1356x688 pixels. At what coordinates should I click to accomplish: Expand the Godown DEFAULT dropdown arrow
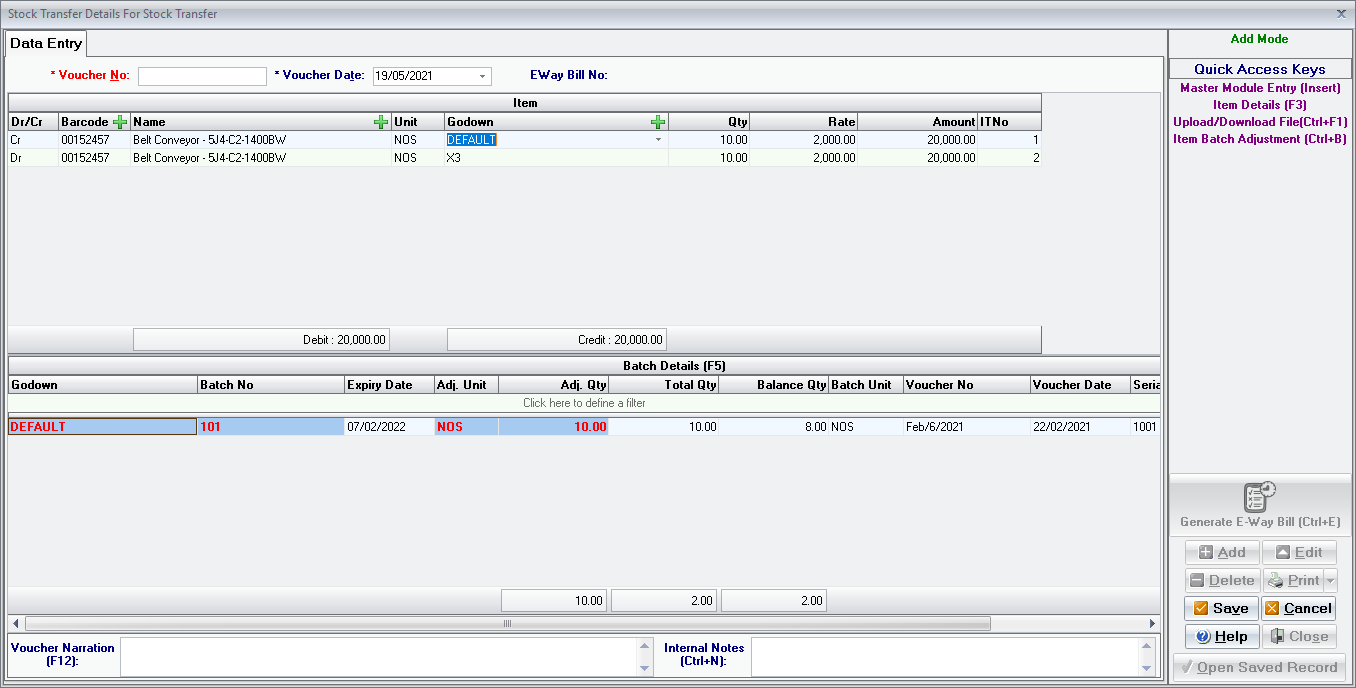(658, 140)
